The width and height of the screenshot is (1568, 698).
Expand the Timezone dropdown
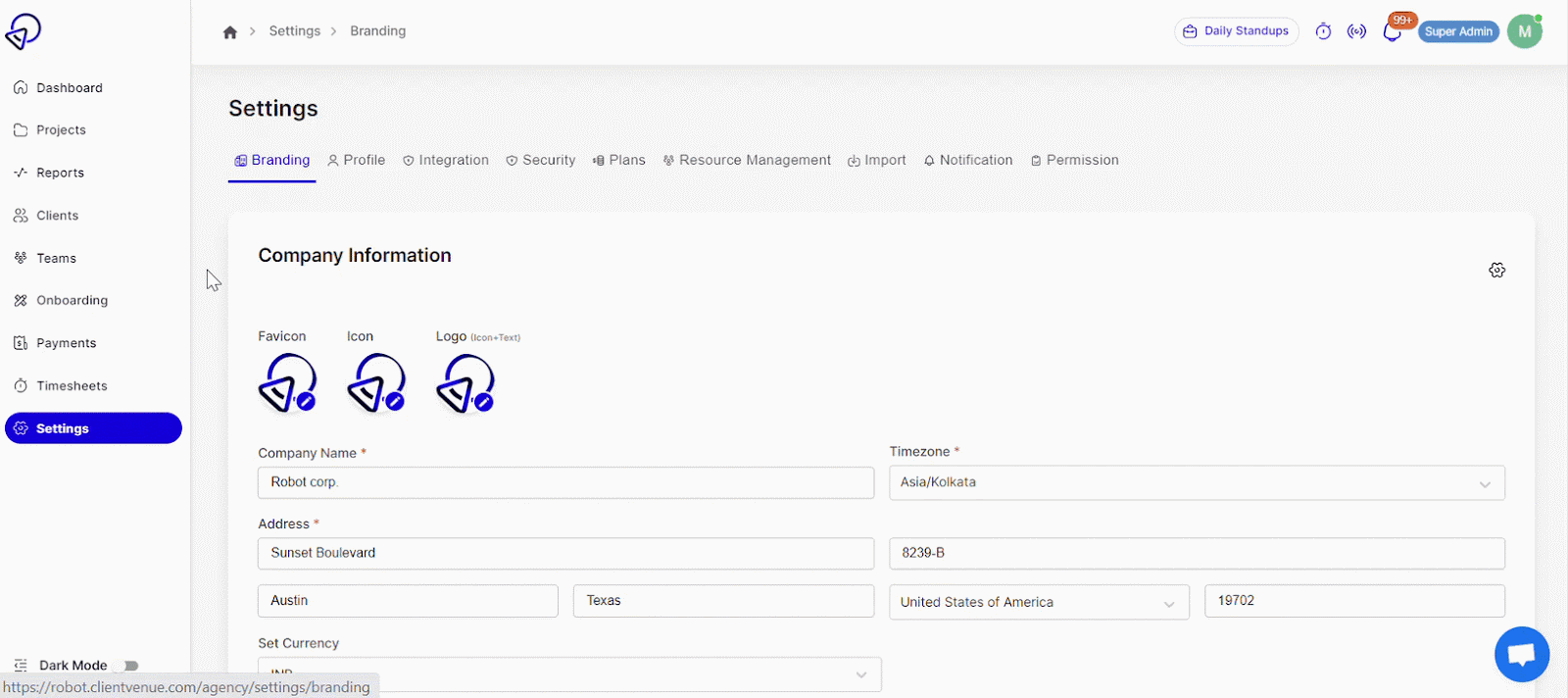click(1197, 482)
